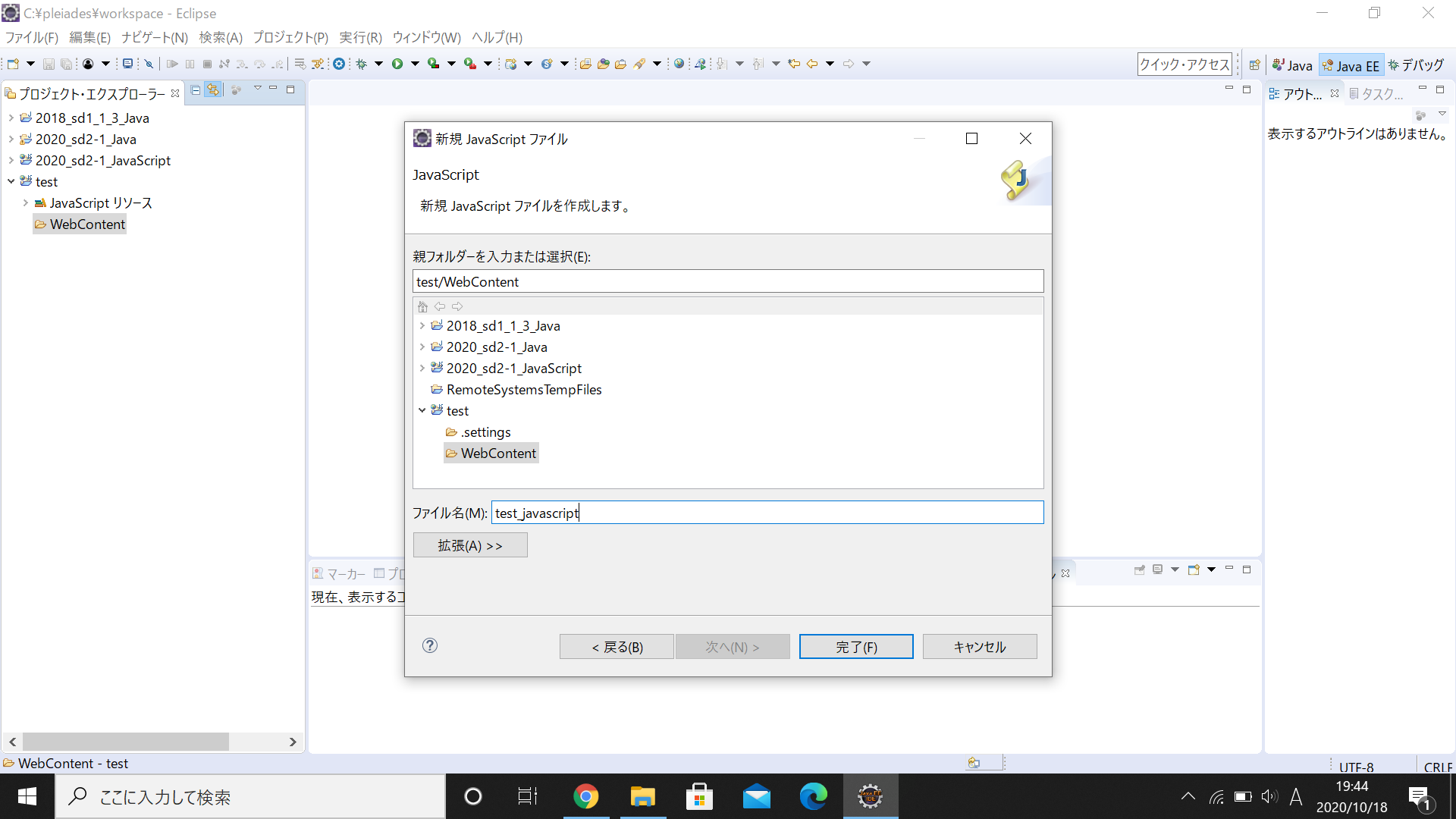Collapse all projects in Project Explorer
Screen dimensions: 1456x819
point(196,90)
